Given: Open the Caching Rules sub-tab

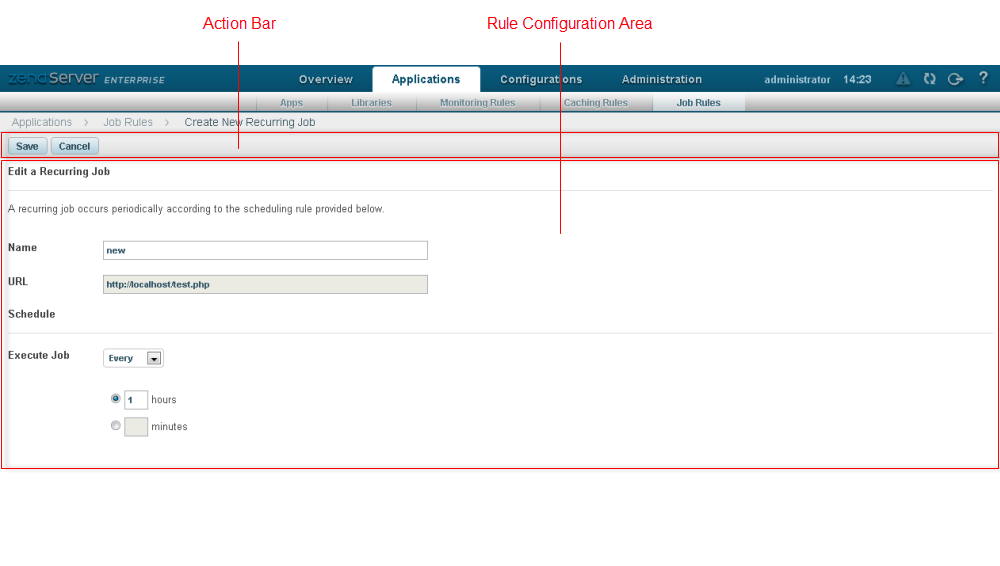Looking at the screenshot, I should (595, 102).
